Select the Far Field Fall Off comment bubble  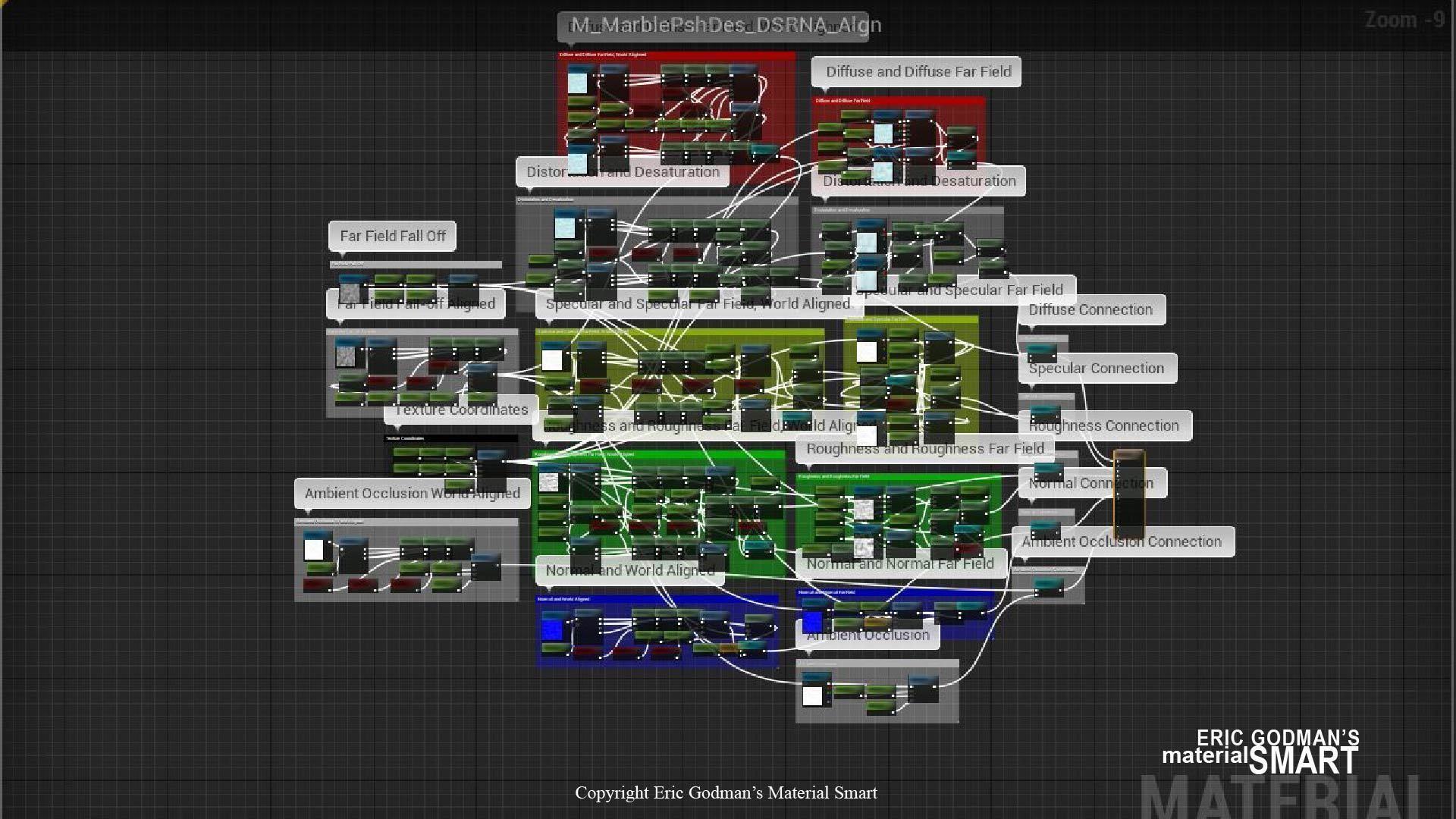pos(392,236)
